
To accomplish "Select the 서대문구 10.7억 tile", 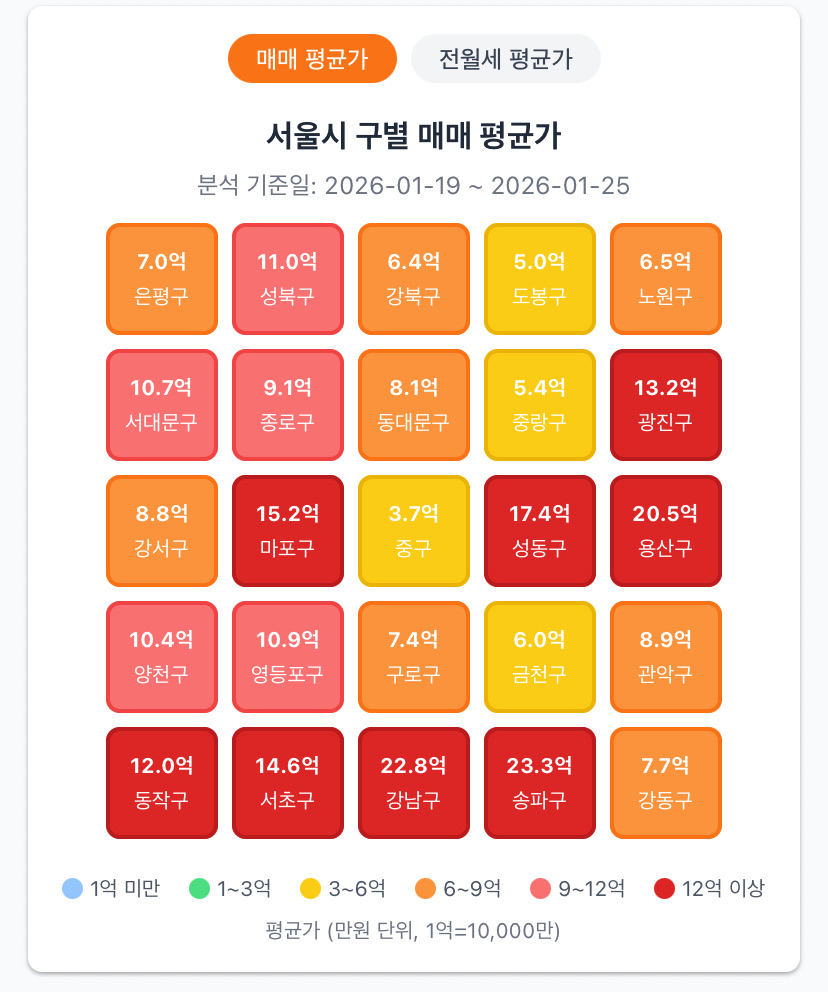I will tap(162, 405).
